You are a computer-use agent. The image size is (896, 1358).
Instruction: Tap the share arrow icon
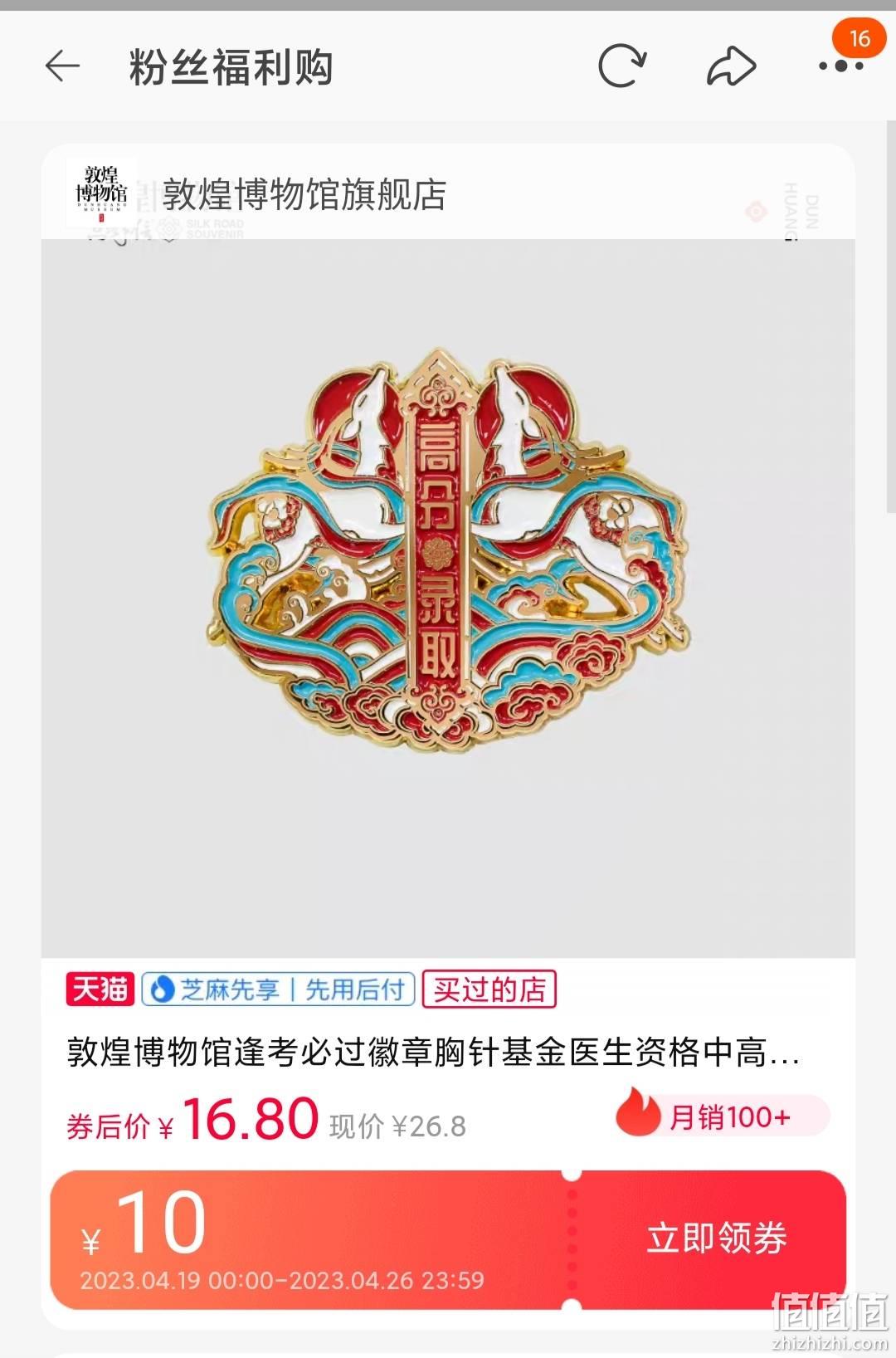[x=731, y=66]
